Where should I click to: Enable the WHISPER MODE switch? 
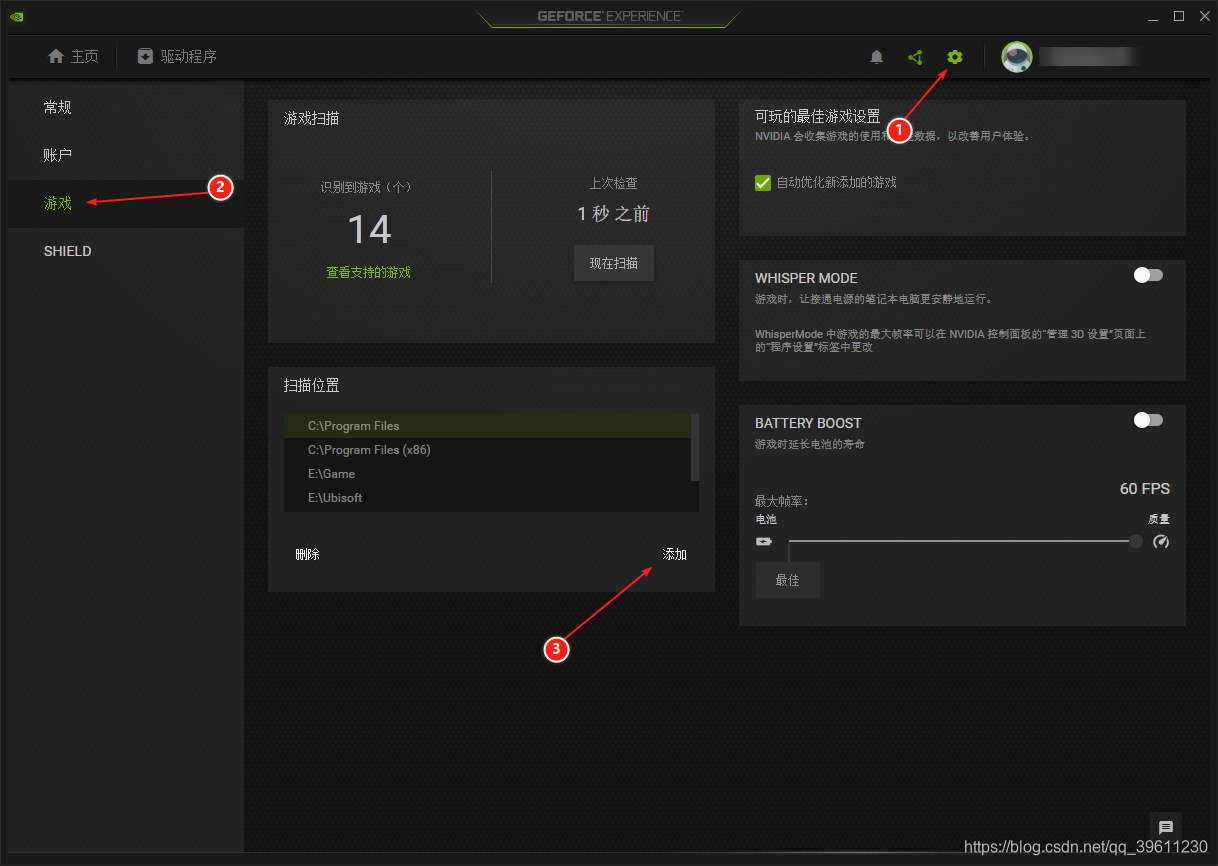(x=1148, y=275)
